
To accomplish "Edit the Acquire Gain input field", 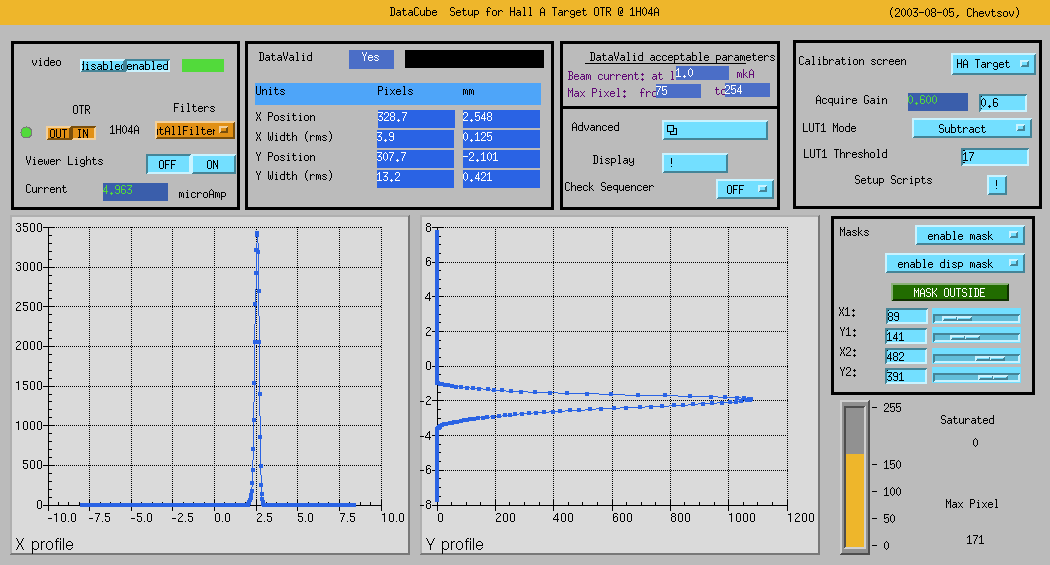I will tap(1002, 102).
